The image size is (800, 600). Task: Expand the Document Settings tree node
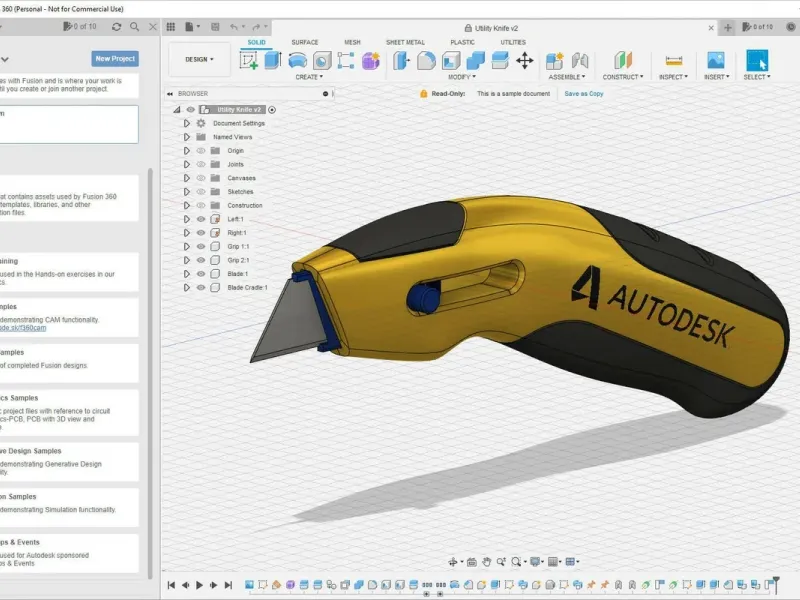coord(186,123)
